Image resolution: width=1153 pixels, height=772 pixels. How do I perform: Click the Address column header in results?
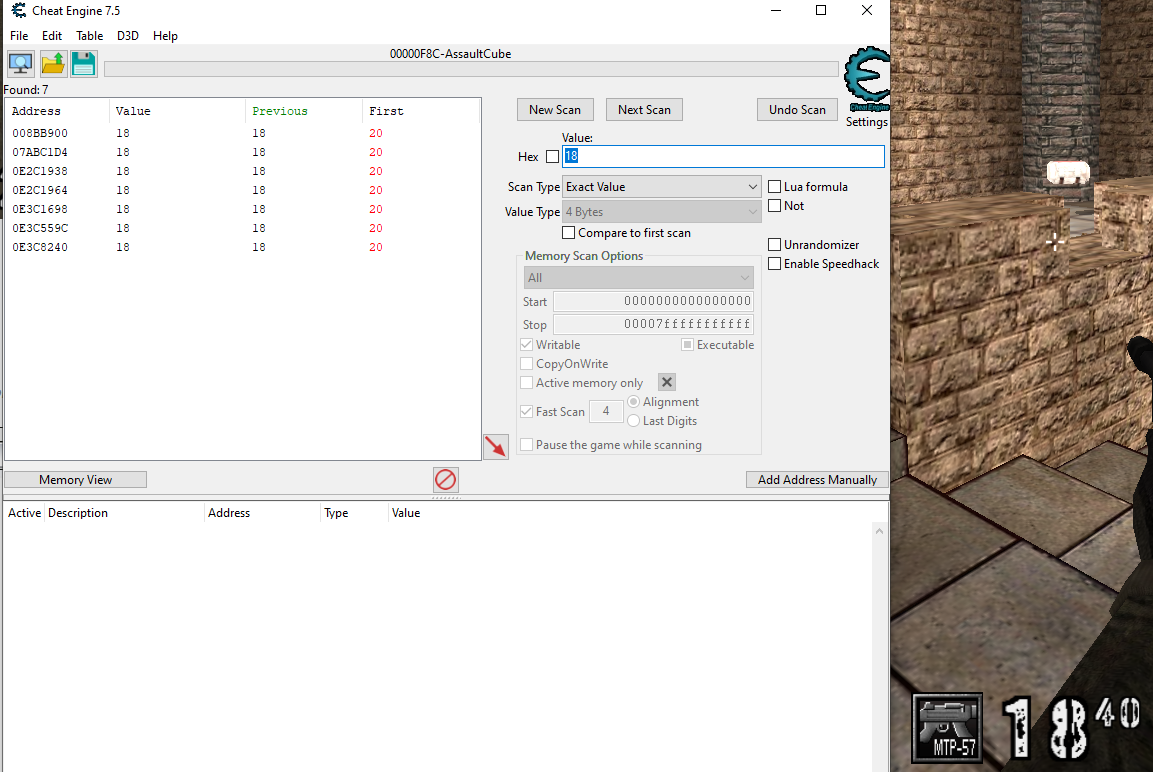[x=58, y=111]
